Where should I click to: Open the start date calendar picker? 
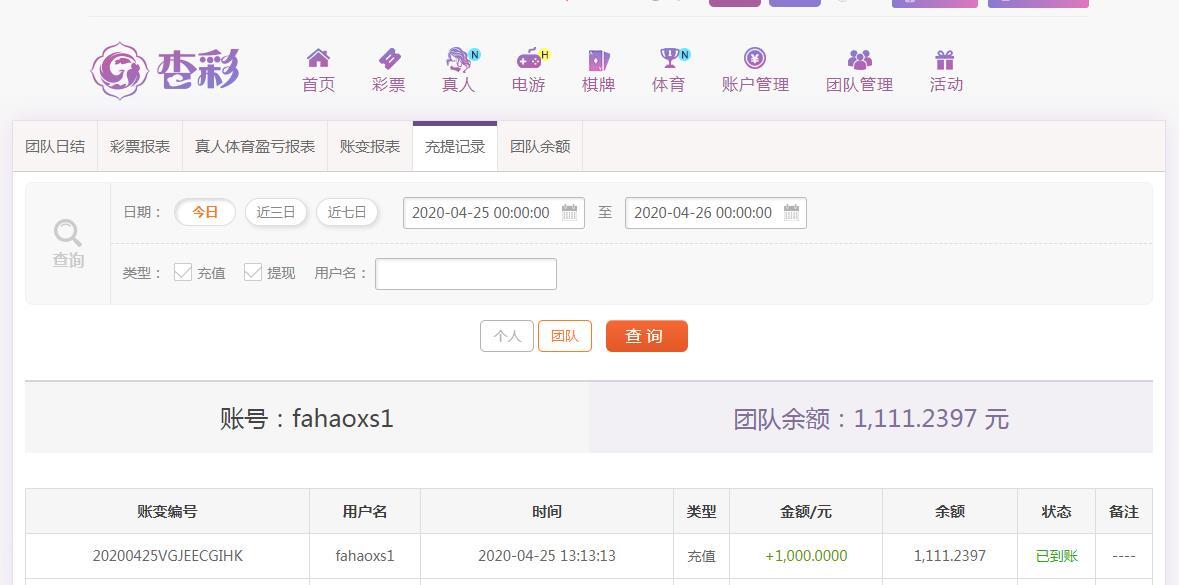coord(569,212)
